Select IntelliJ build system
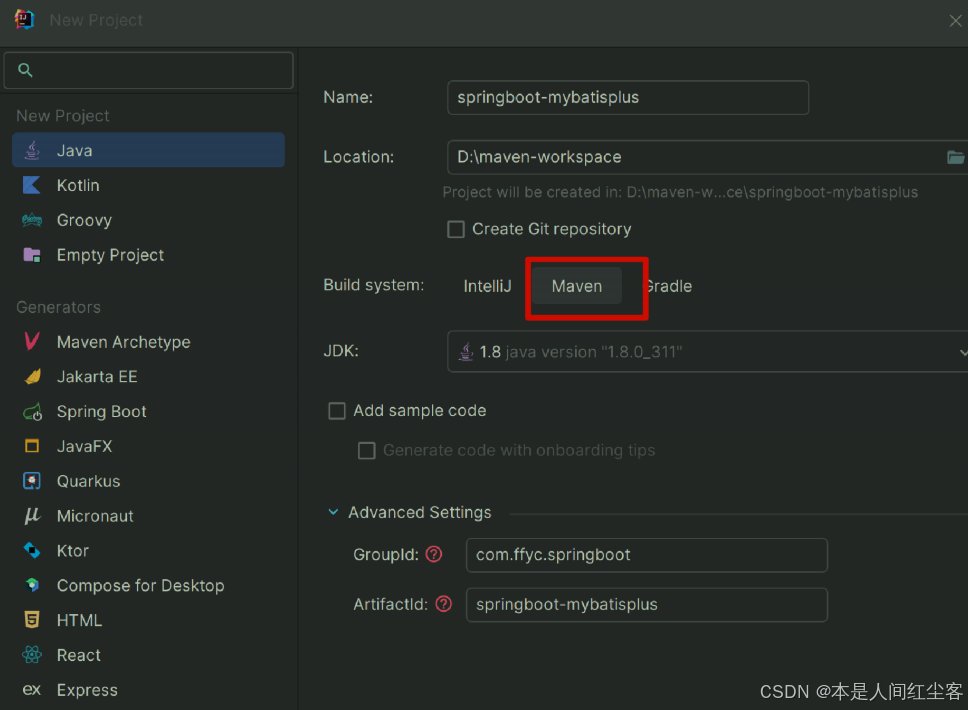This screenshot has width=968, height=710. coord(487,286)
